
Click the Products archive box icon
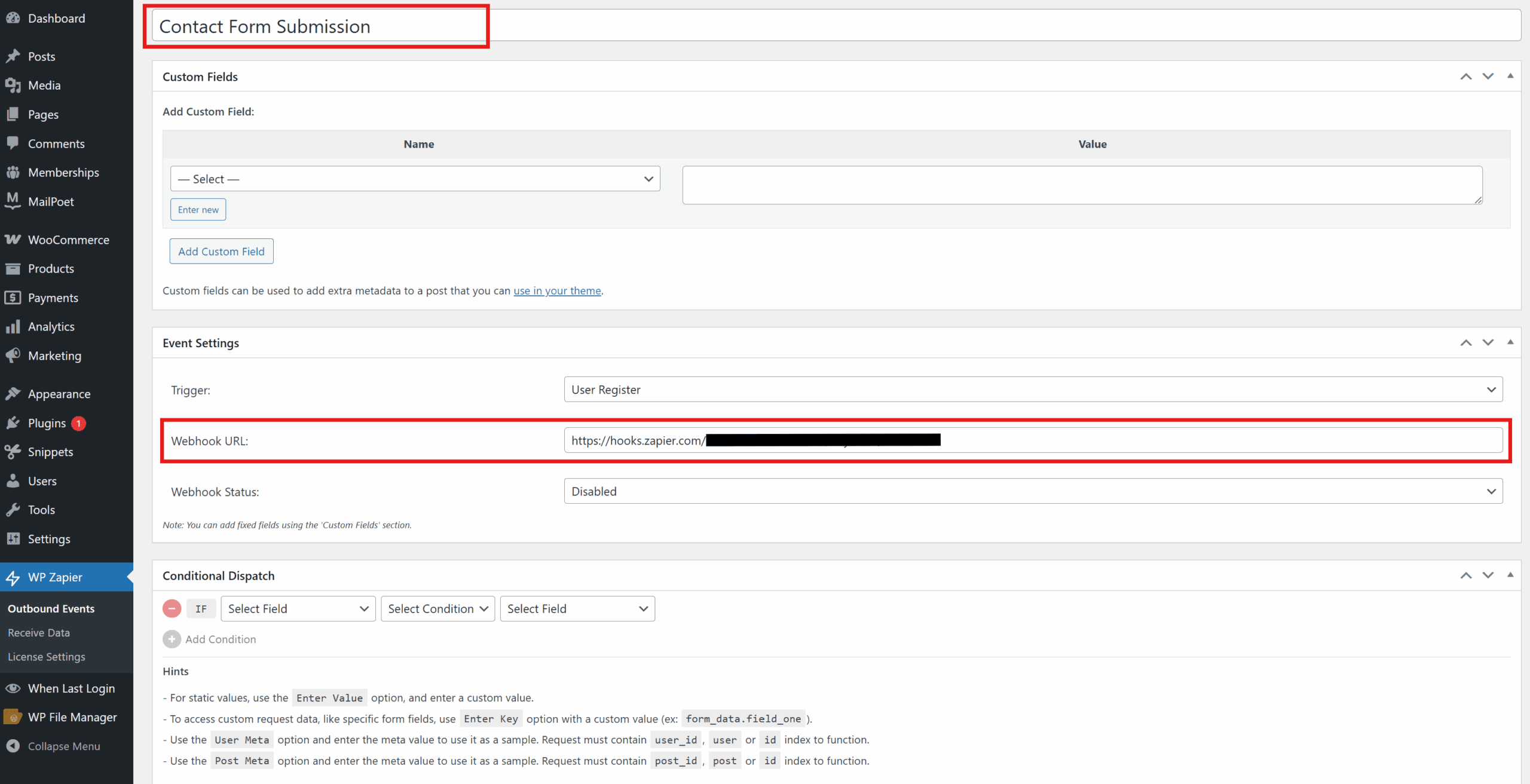pos(13,268)
